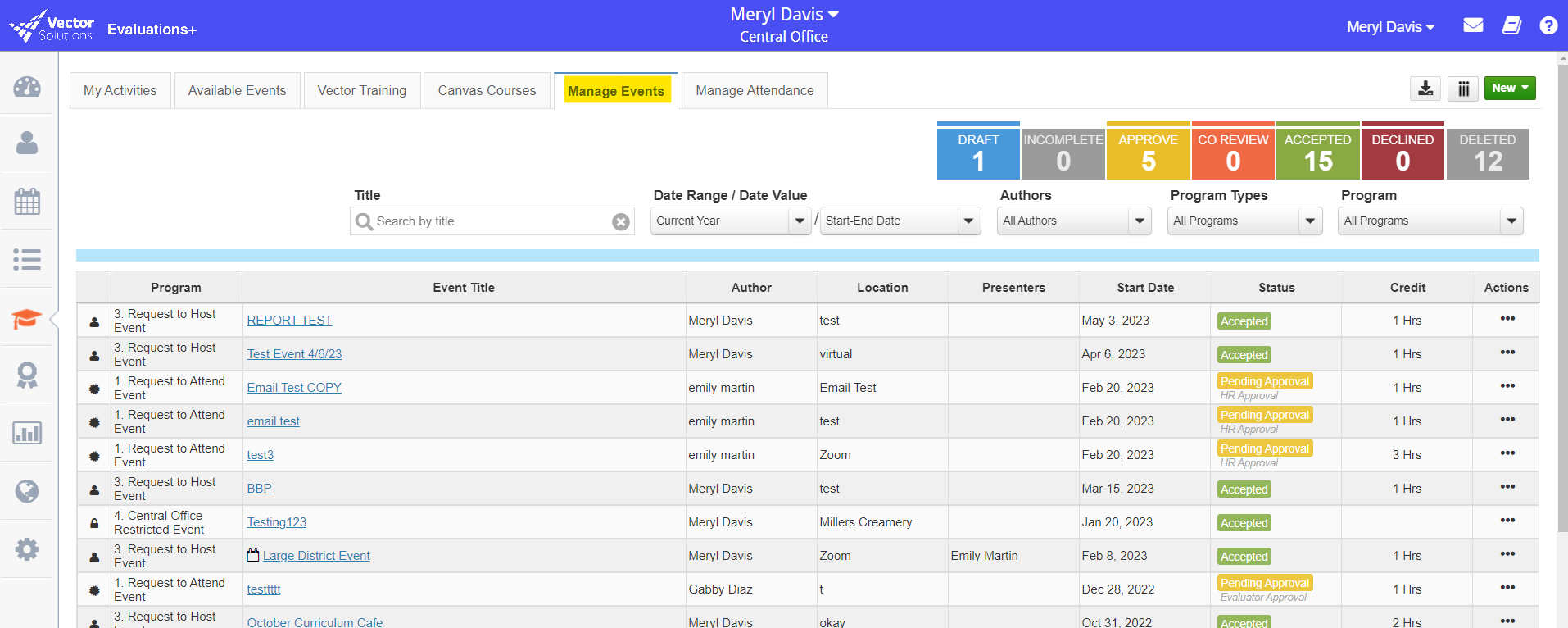The image size is (1568, 628).
Task: Open the bar chart reports icon in sidebar
Action: click(x=27, y=433)
